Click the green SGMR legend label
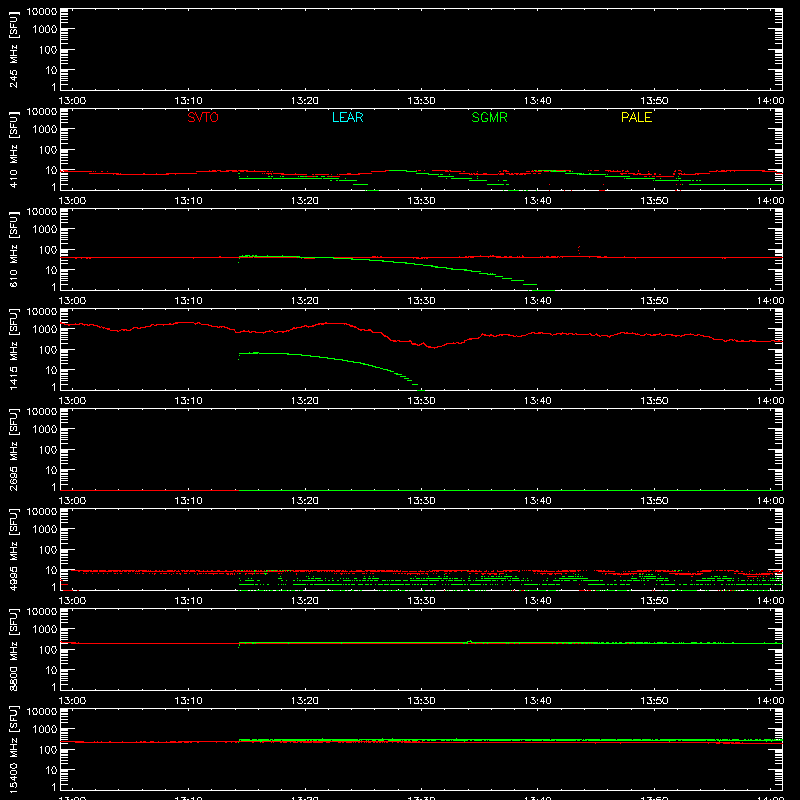Image resolution: width=800 pixels, height=800 pixels. pos(489,117)
